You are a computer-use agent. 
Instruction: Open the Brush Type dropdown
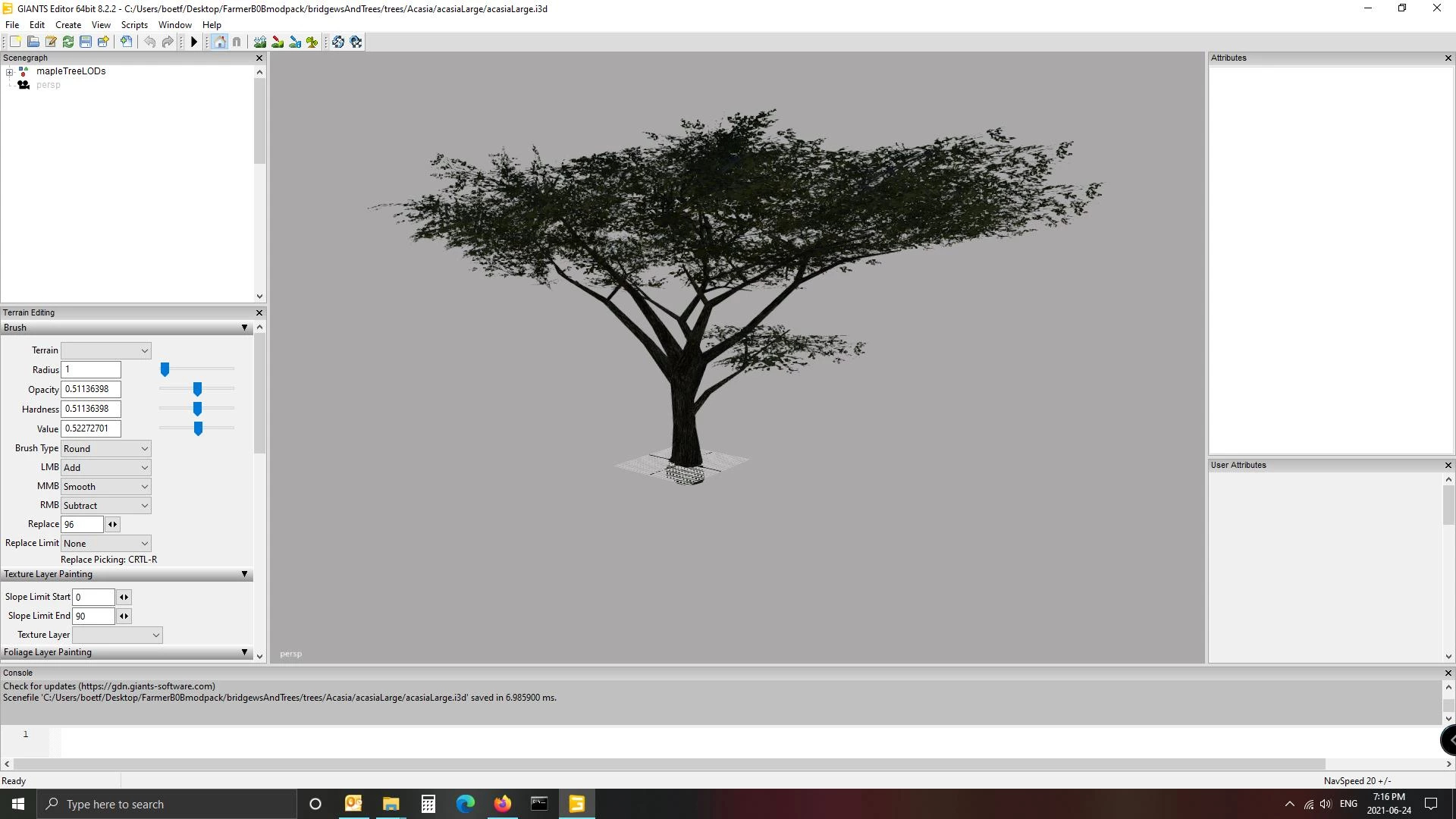[x=106, y=448]
